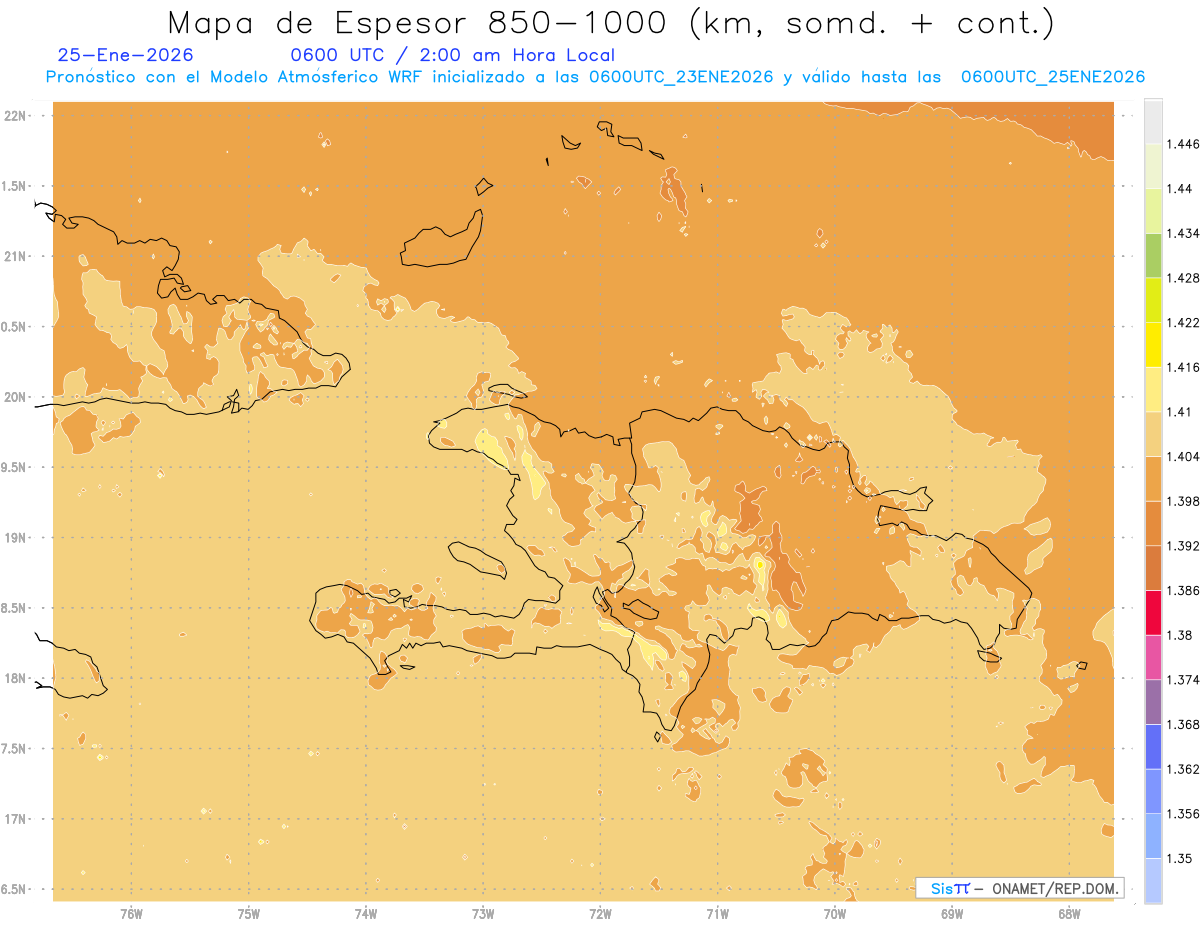Click the legend value '1.422'

[x=1183, y=323]
